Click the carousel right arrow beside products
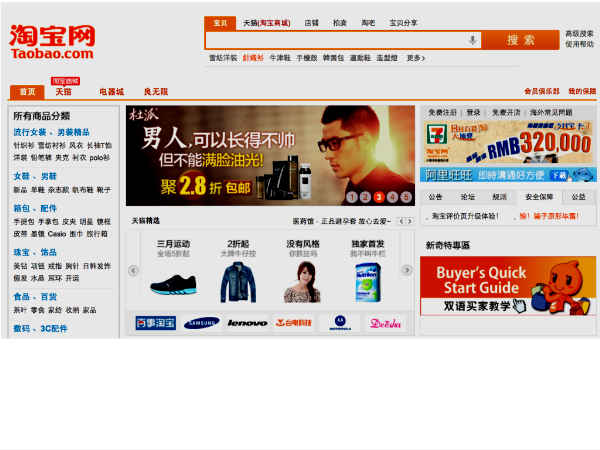This screenshot has width=600, height=450. coord(407,270)
